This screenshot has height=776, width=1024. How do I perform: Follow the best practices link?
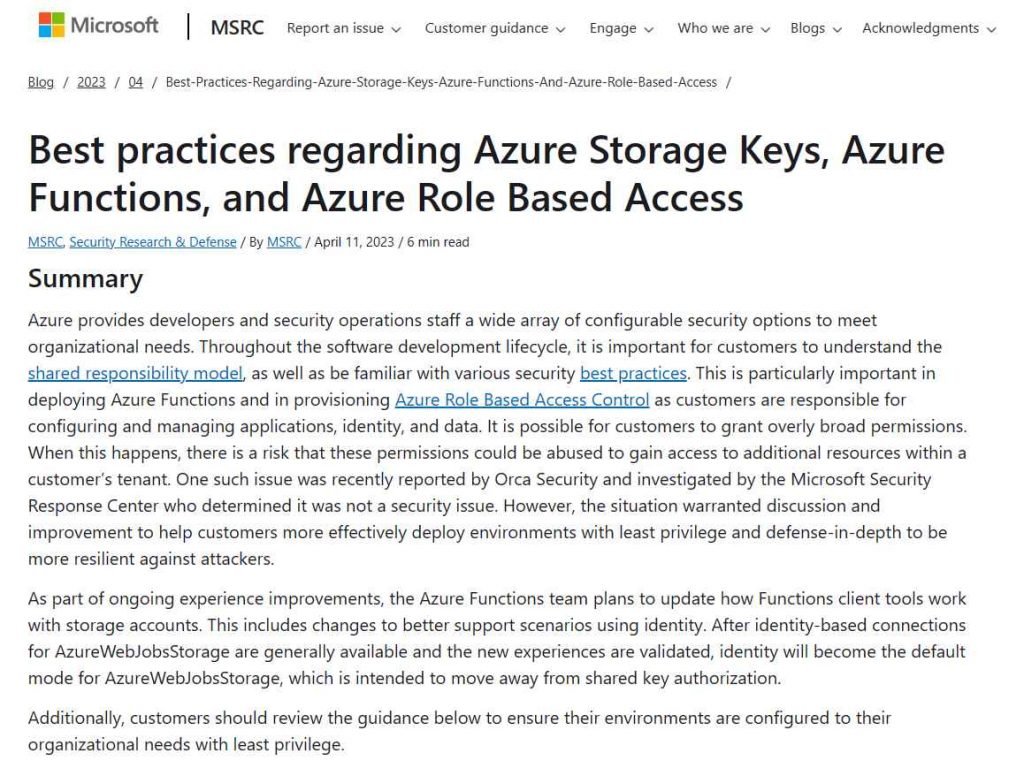pyautogui.click(x=633, y=373)
